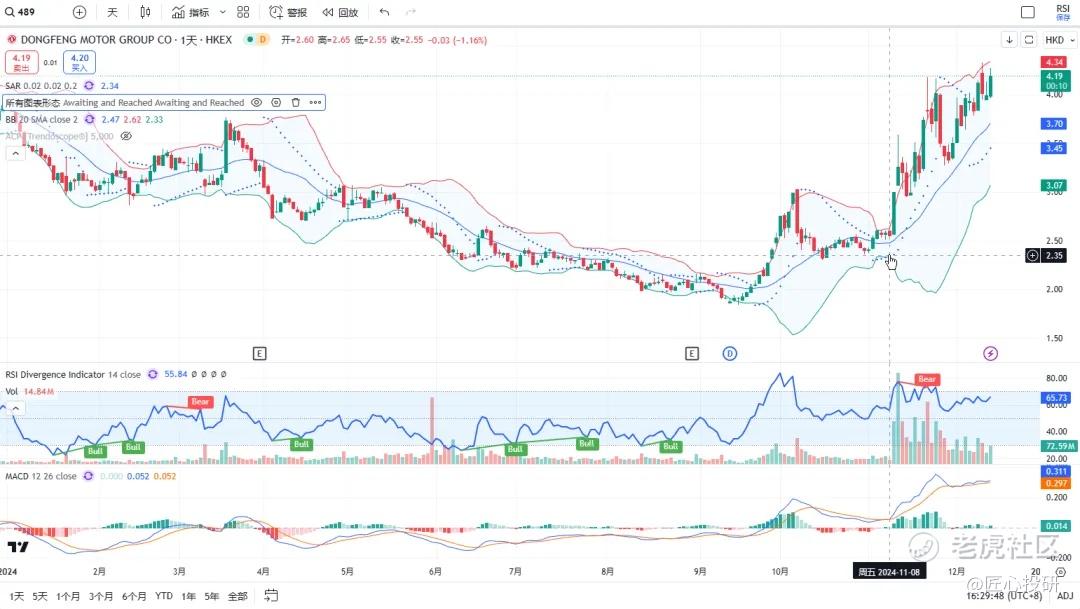Select the 1天 range tab
Viewport: 1080px width, 609px height.
[17, 597]
